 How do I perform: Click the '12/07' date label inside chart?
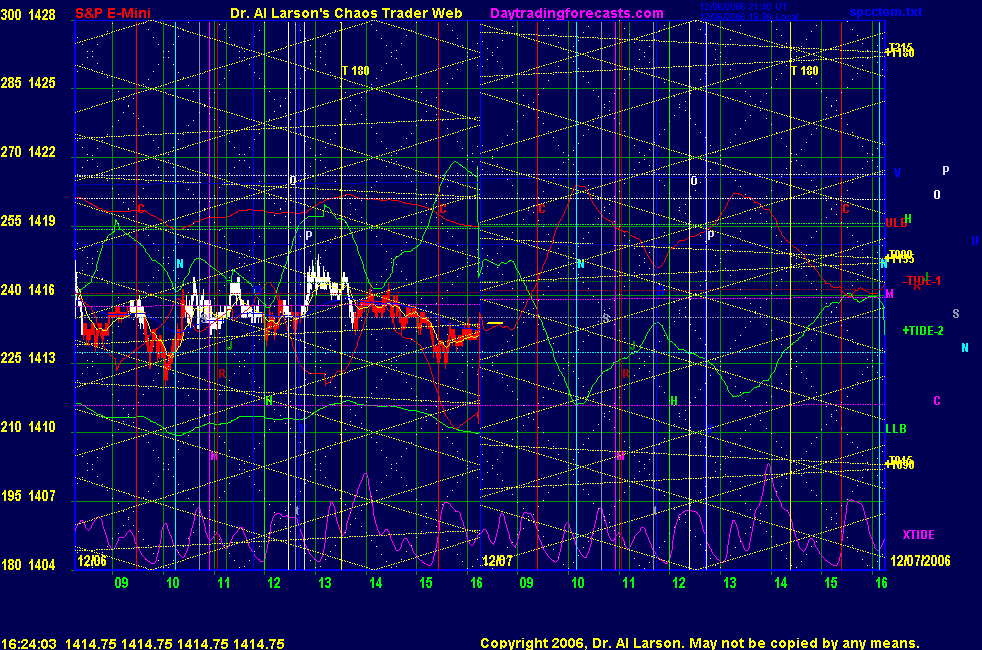(x=497, y=560)
